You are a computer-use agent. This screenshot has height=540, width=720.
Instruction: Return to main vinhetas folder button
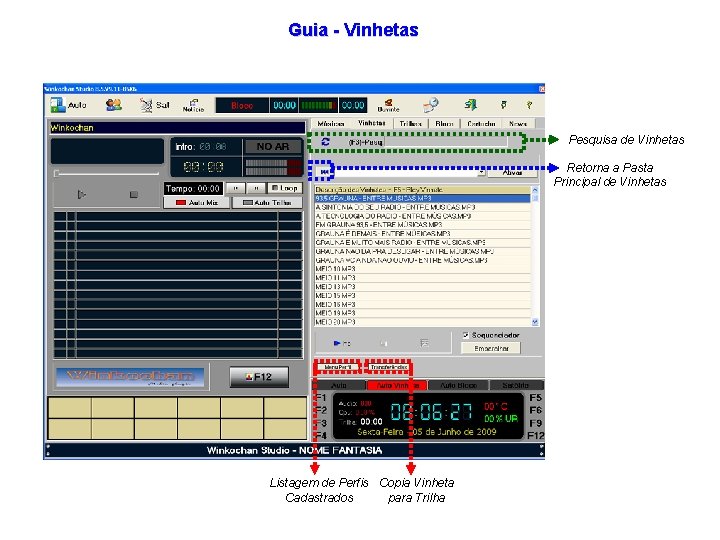[324, 172]
